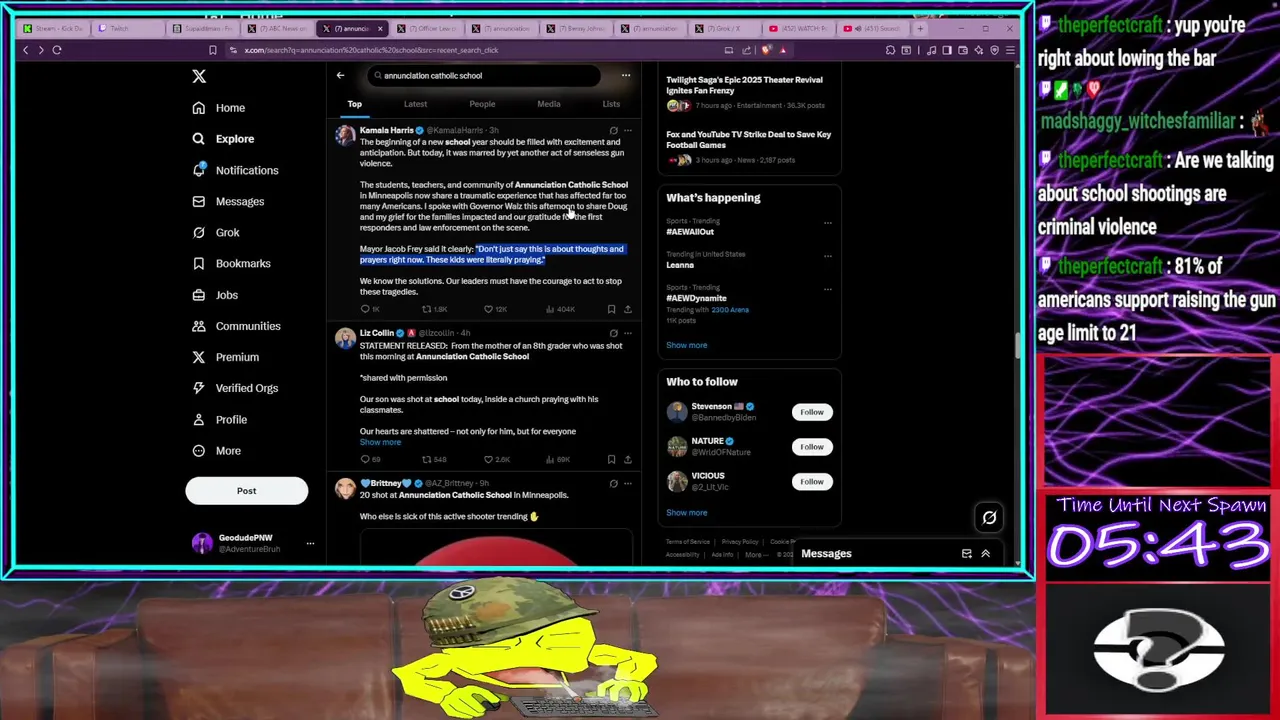Screen dimensions: 1280x720
Task: Switch to the People tab
Action: 482,104
